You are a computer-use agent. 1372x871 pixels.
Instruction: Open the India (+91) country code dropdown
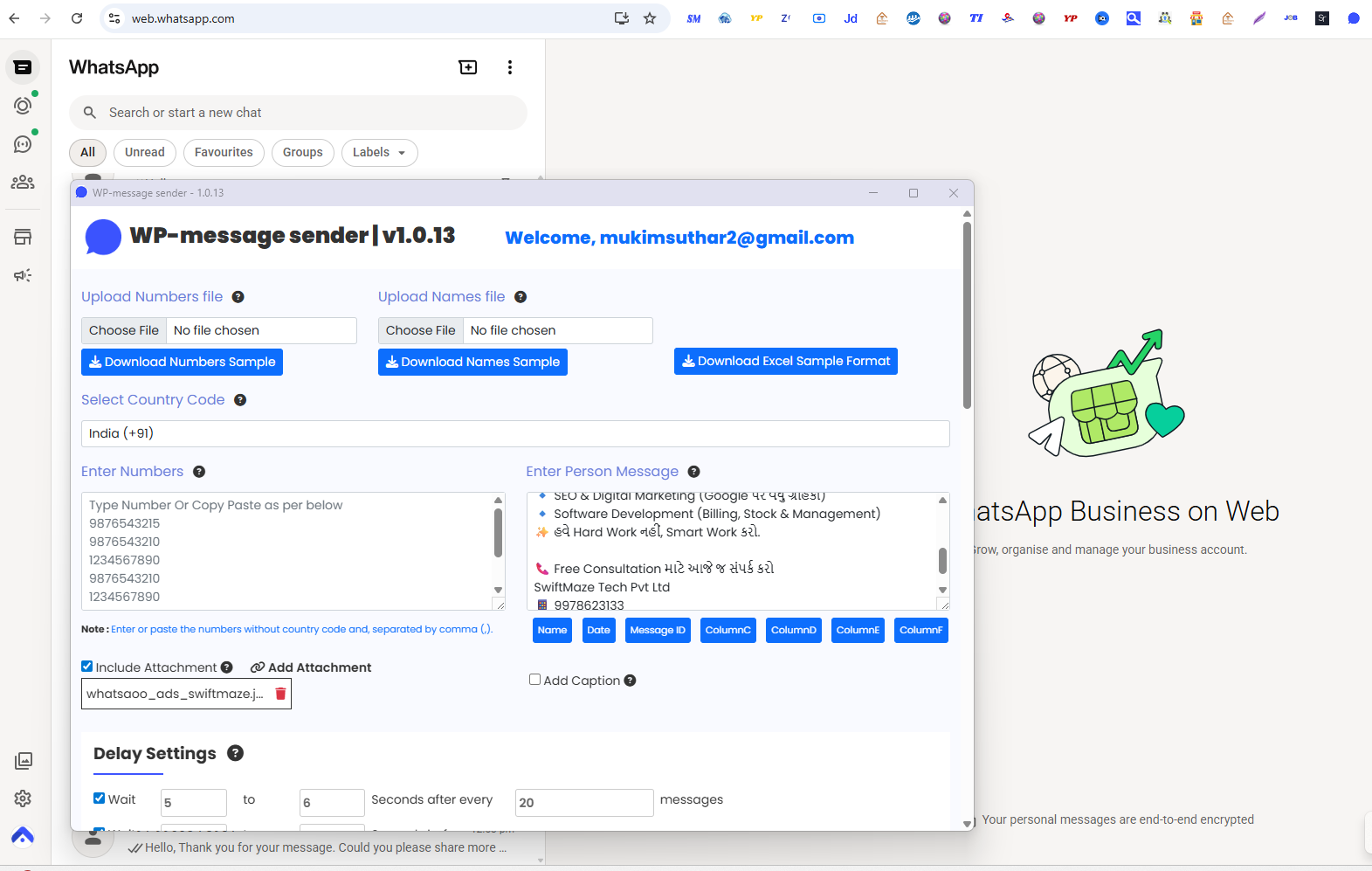point(515,433)
